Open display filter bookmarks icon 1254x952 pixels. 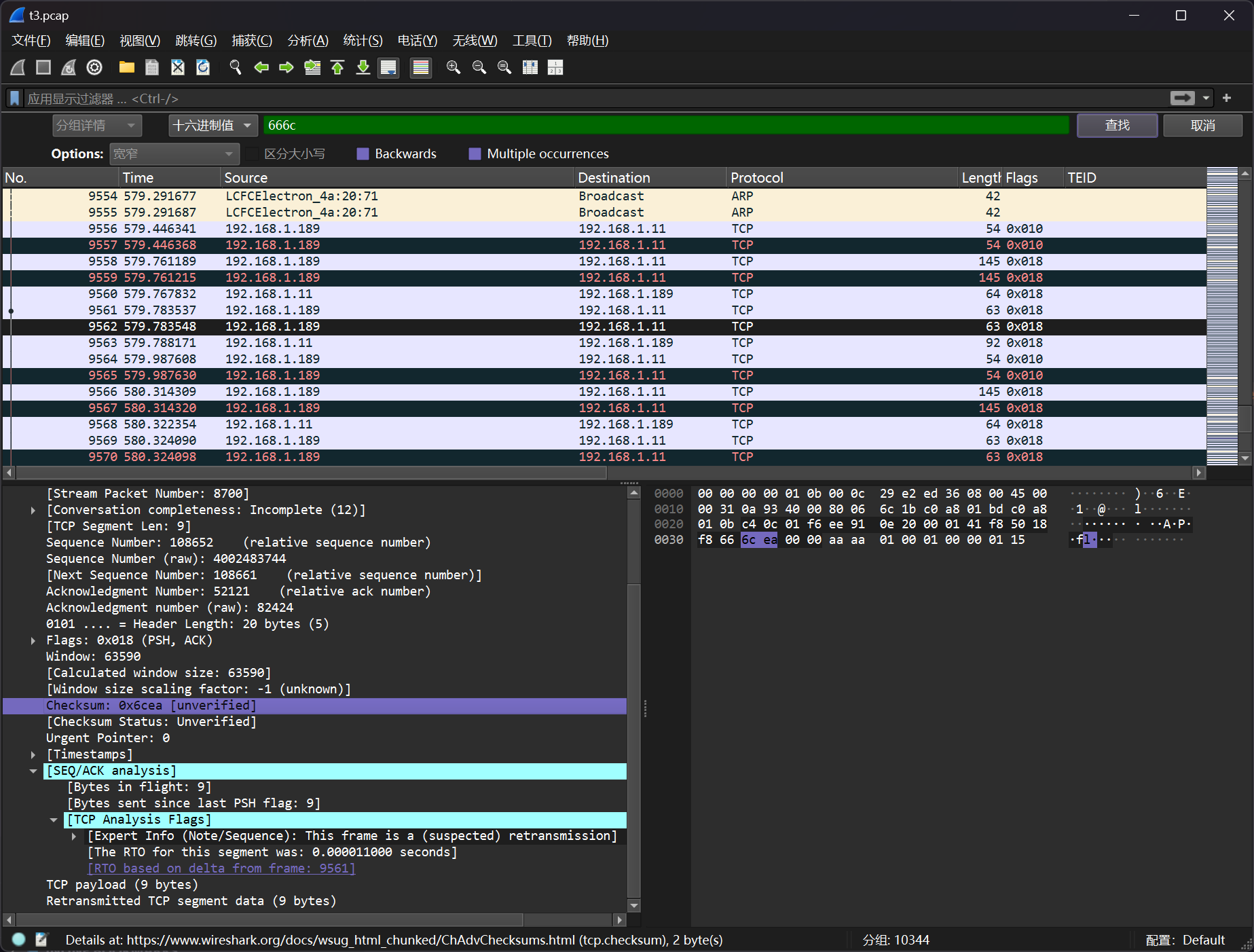[14, 98]
